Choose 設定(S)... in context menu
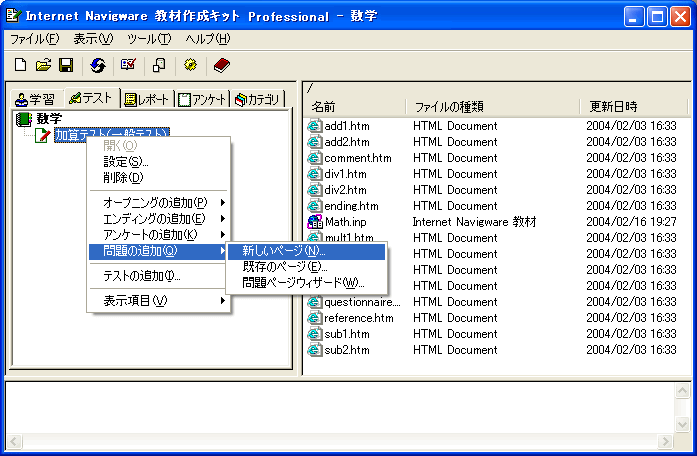Image resolution: width=697 pixels, height=456 pixels. [x=158, y=162]
